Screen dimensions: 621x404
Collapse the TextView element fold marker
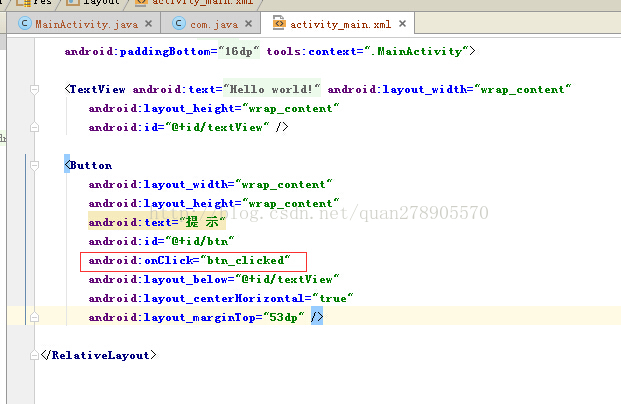35,89
